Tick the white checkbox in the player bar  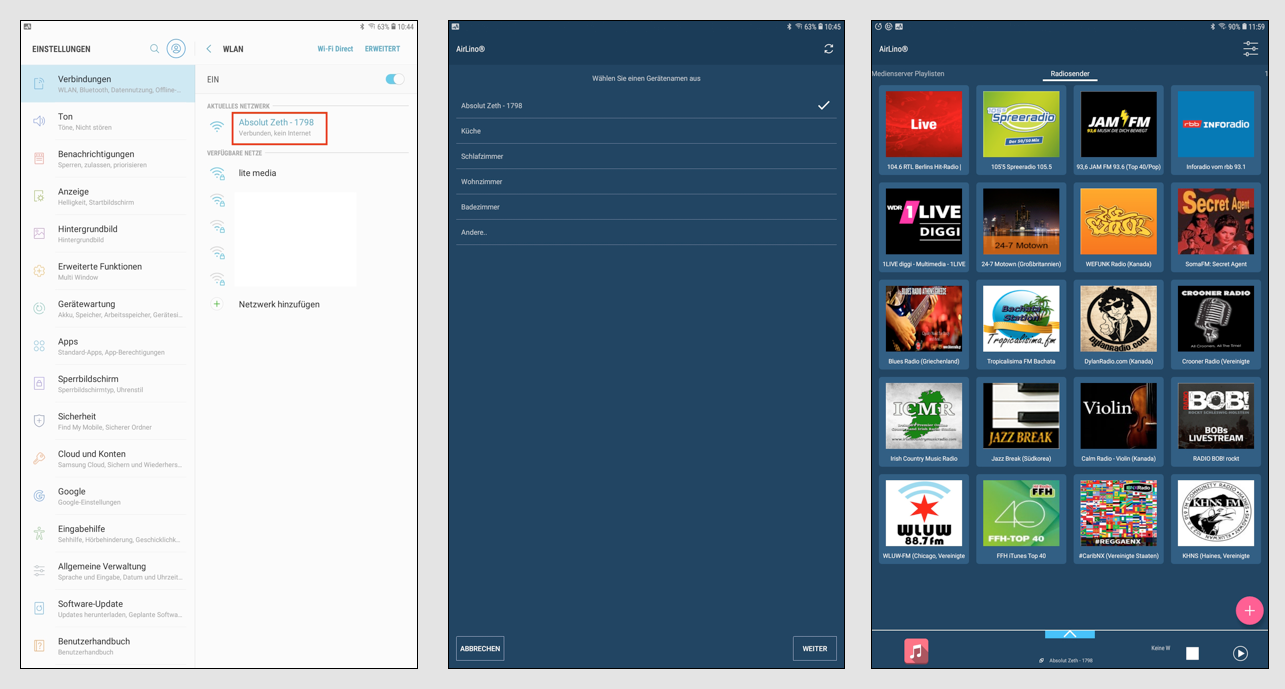point(1192,652)
